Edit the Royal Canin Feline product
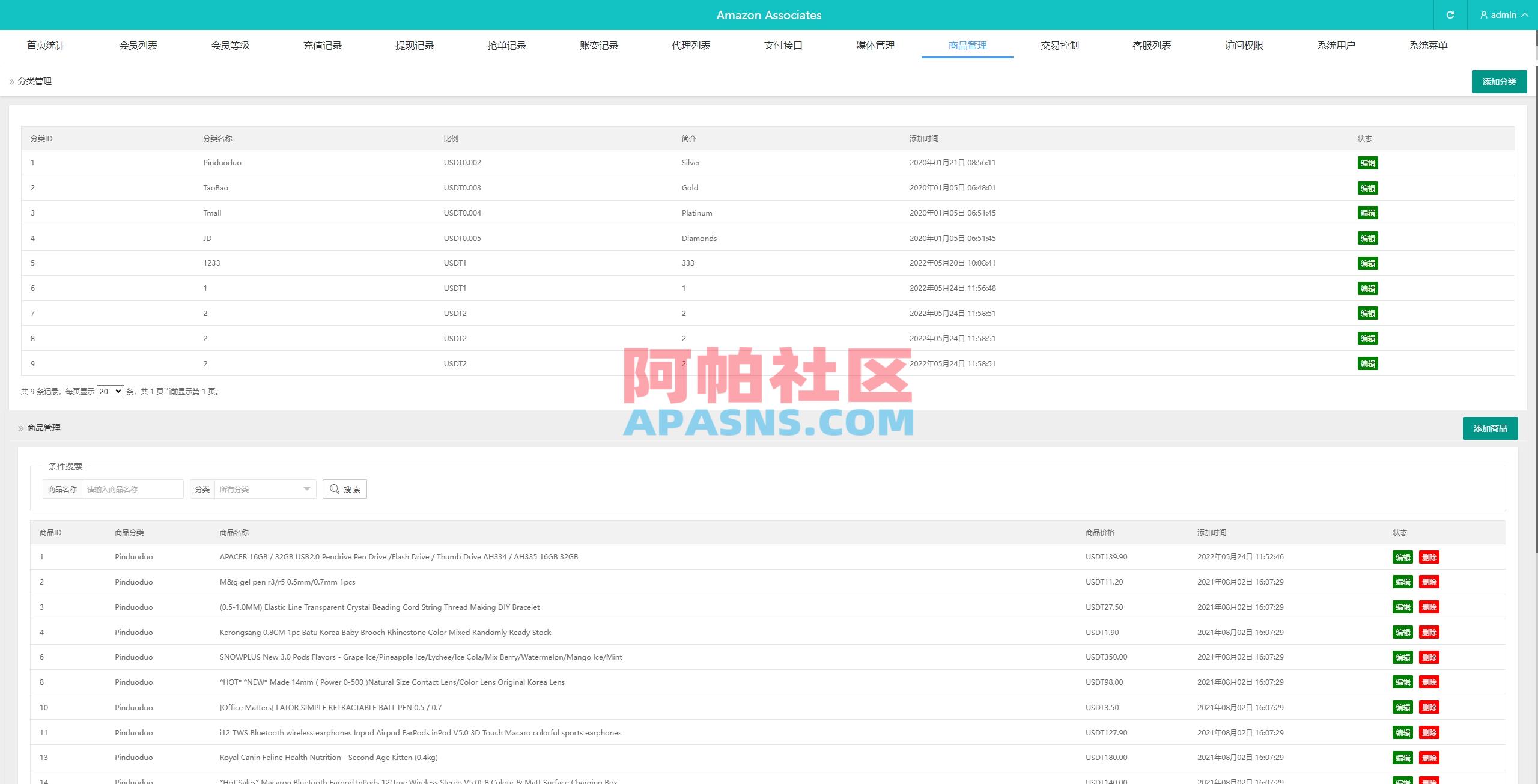The height and width of the screenshot is (784, 1538). click(x=1403, y=757)
